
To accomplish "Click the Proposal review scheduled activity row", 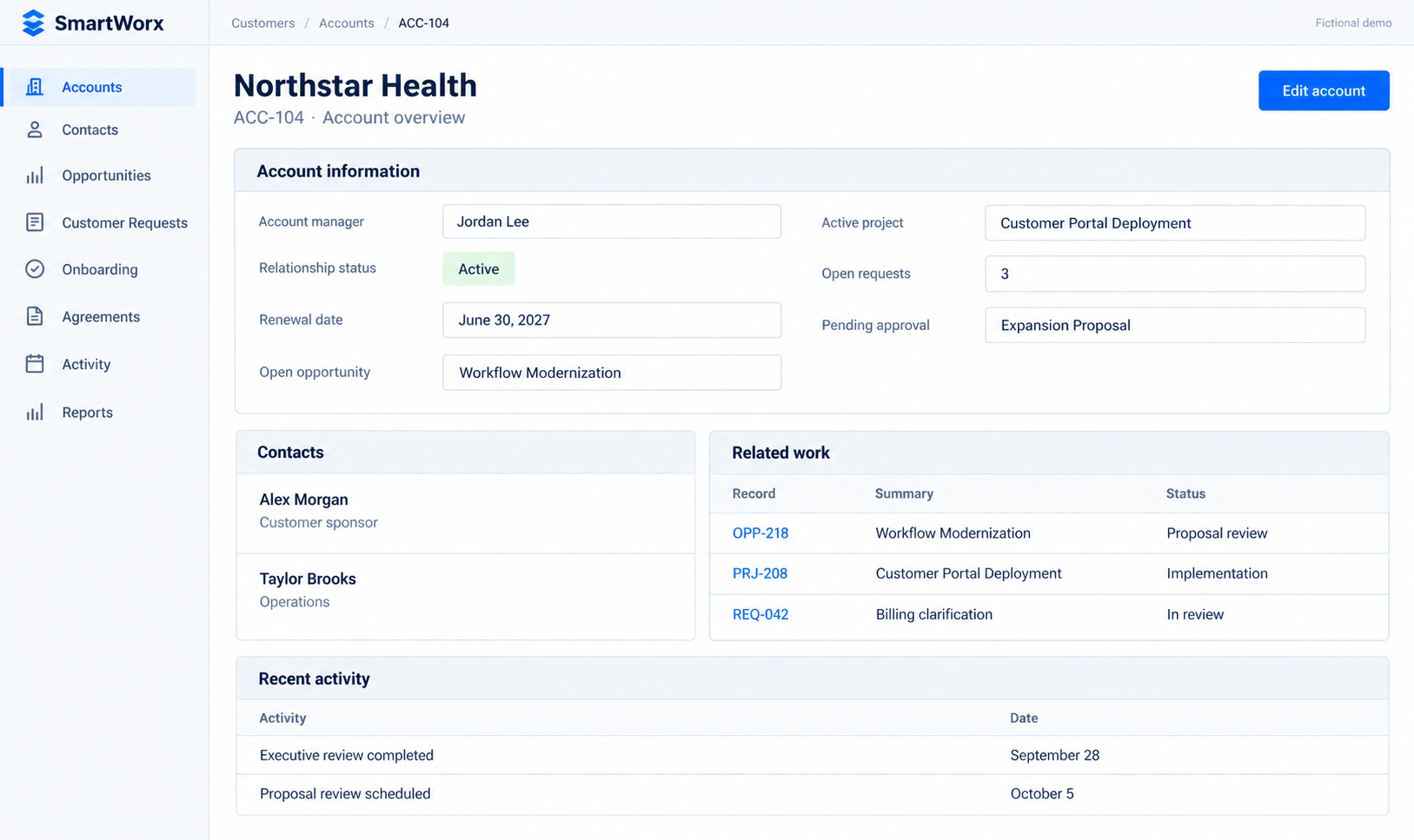I will point(813,794).
